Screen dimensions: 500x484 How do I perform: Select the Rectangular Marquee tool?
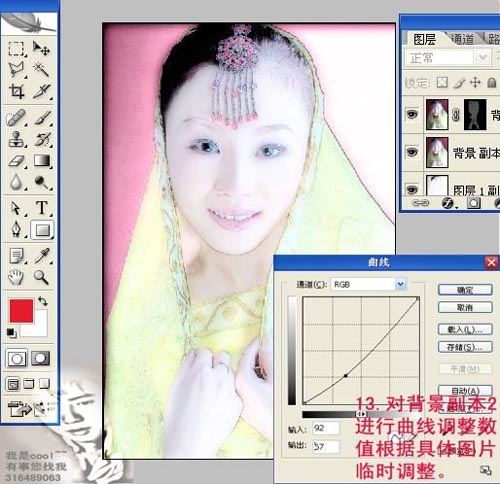[16, 49]
